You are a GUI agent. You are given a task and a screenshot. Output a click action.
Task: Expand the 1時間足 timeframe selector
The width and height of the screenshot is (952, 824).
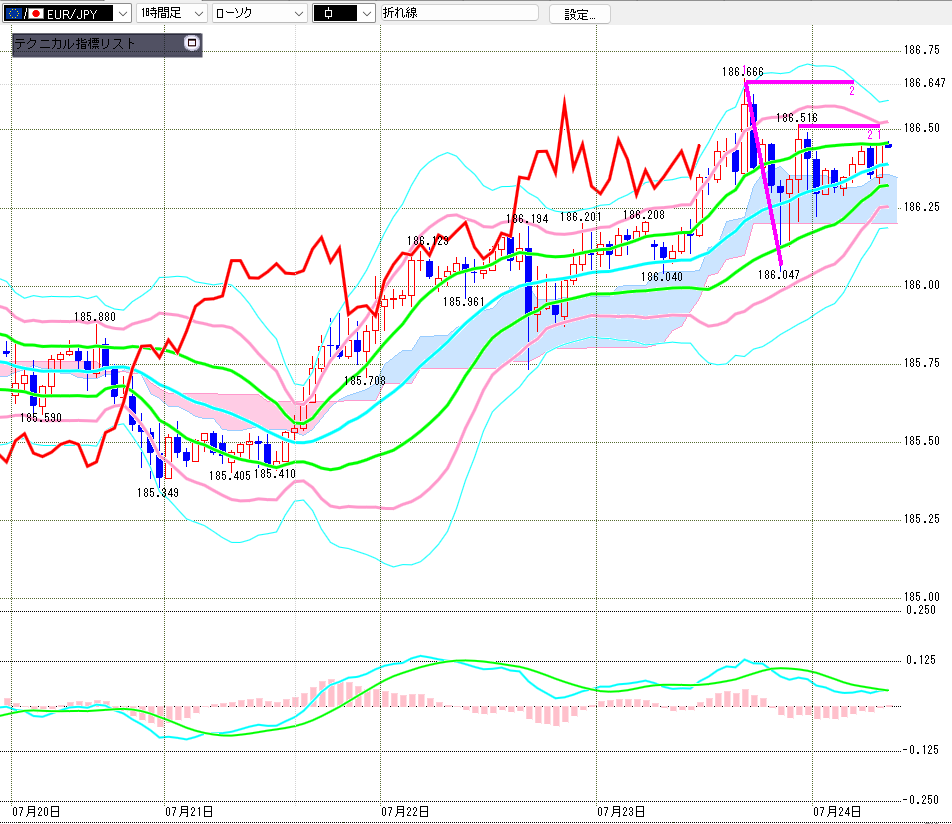pyautogui.click(x=172, y=13)
